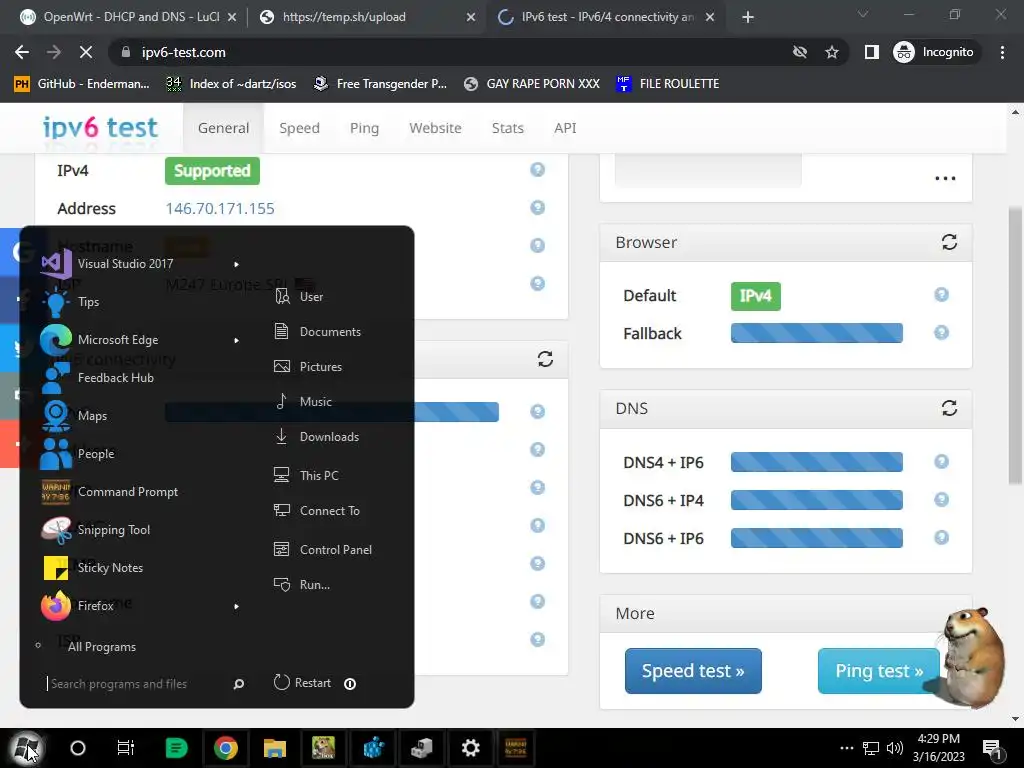Click the Windows Start button on taskbar
Image resolution: width=1024 pixels, height=768 pixels.
coord(27,748)
